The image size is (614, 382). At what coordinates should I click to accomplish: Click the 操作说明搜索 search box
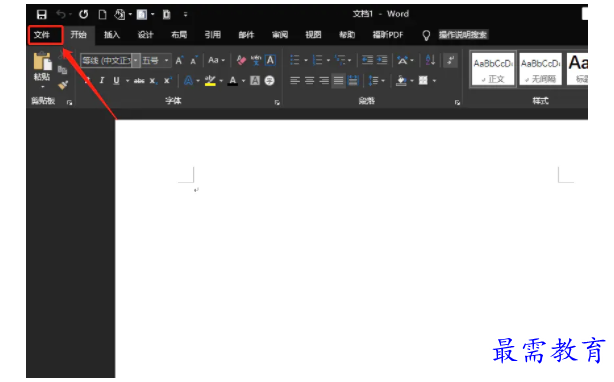click(x=462, y=35)
